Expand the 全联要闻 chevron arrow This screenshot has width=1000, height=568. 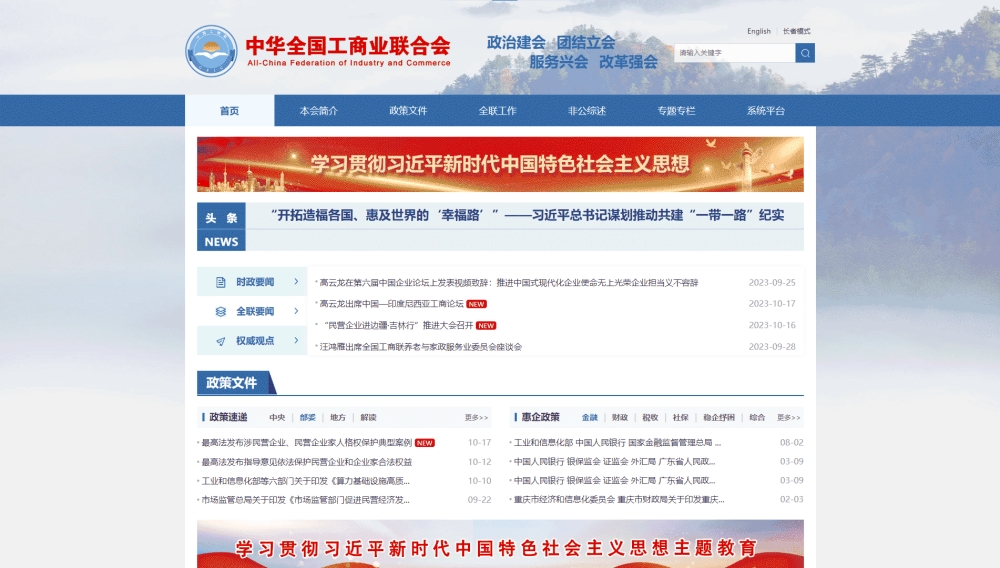(296, 311)
